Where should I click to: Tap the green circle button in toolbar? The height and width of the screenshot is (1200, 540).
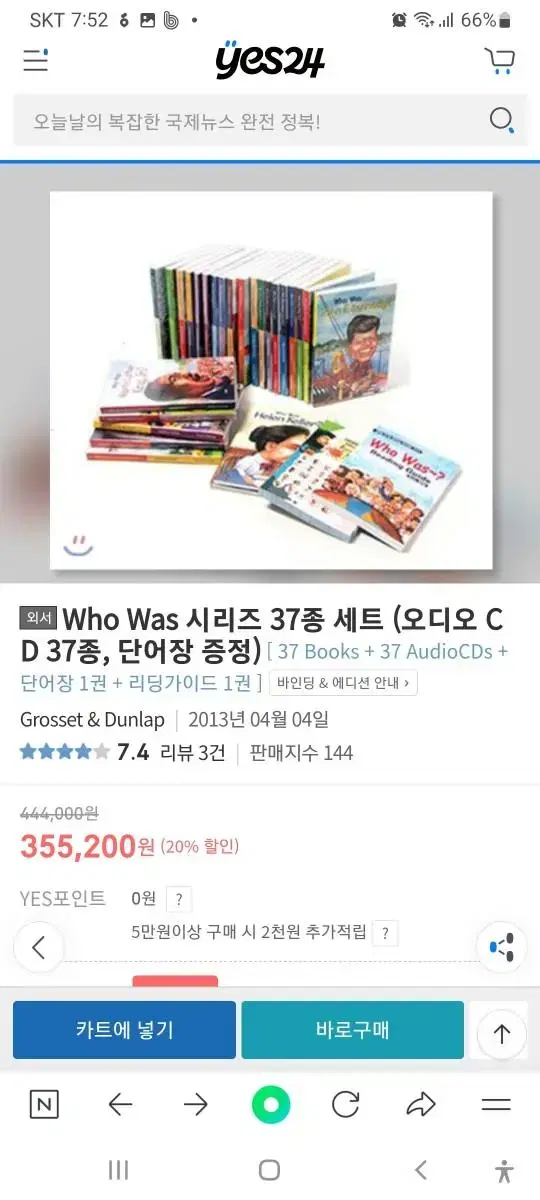coord(270,1105)
